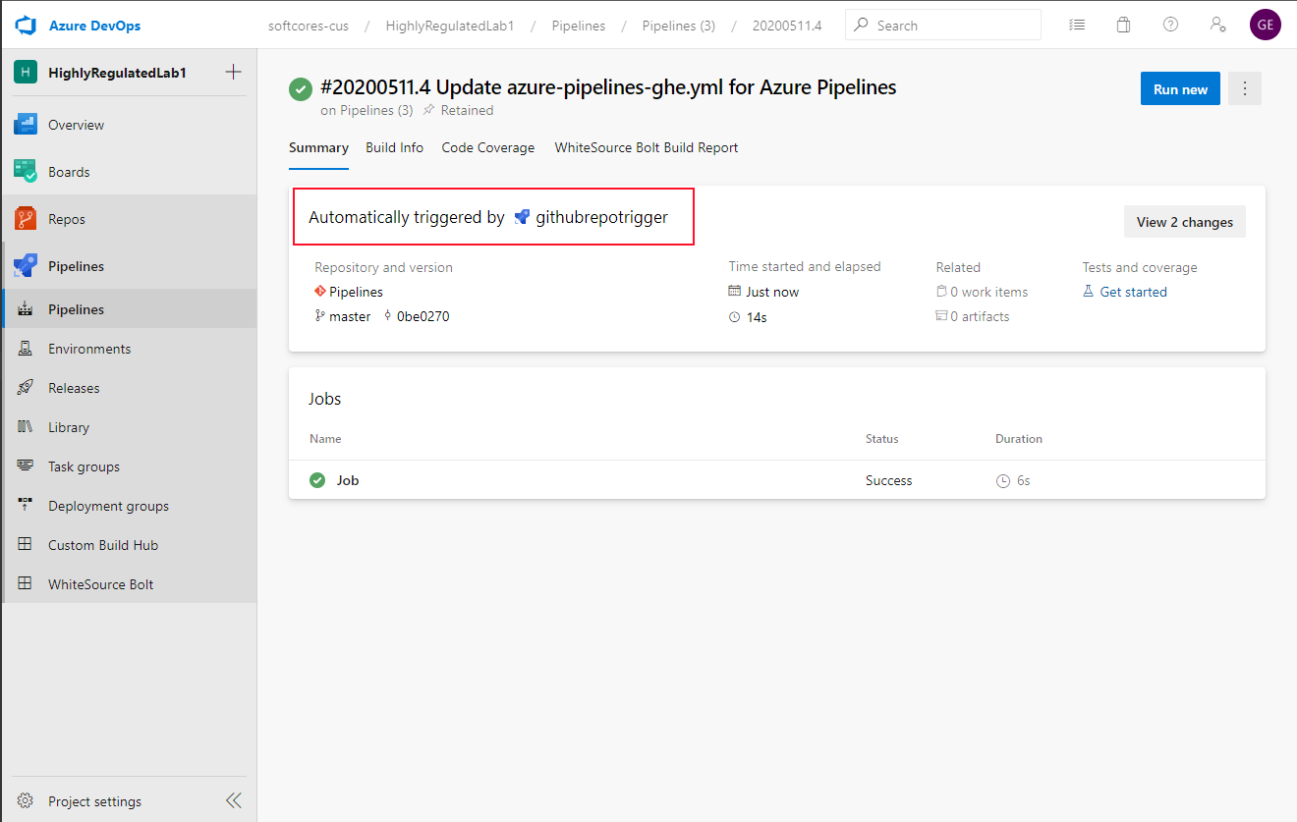Open the GE account avatar

(x=1265, y=25)
